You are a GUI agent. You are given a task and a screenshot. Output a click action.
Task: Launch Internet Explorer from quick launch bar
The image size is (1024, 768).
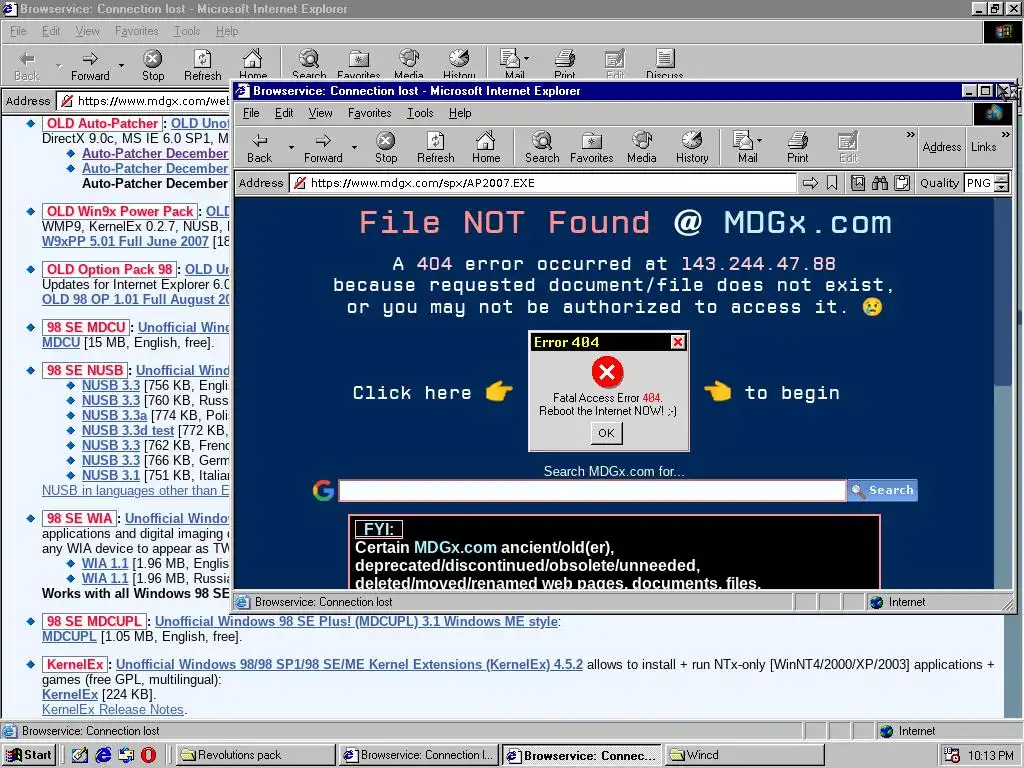103,755
